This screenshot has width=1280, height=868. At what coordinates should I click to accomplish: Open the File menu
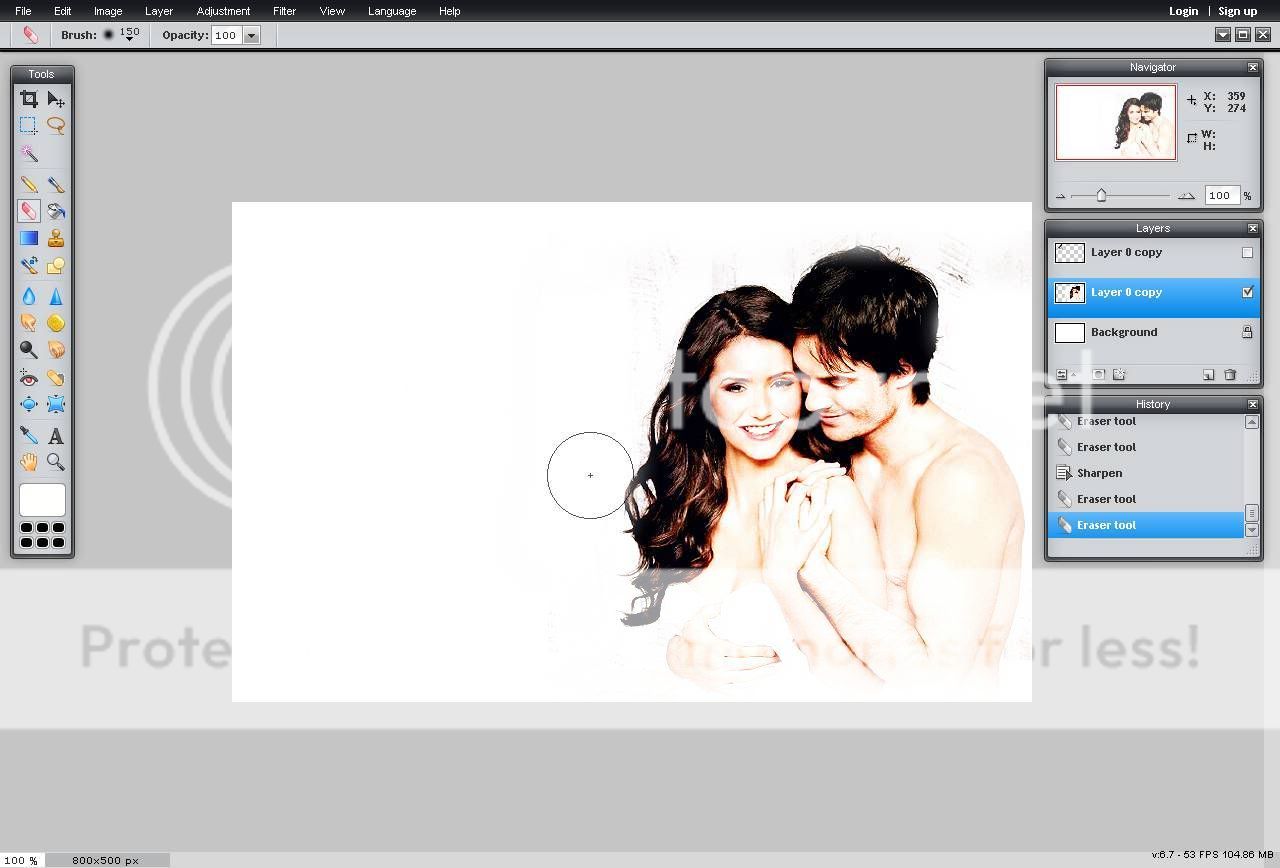[x=23, y=11]
